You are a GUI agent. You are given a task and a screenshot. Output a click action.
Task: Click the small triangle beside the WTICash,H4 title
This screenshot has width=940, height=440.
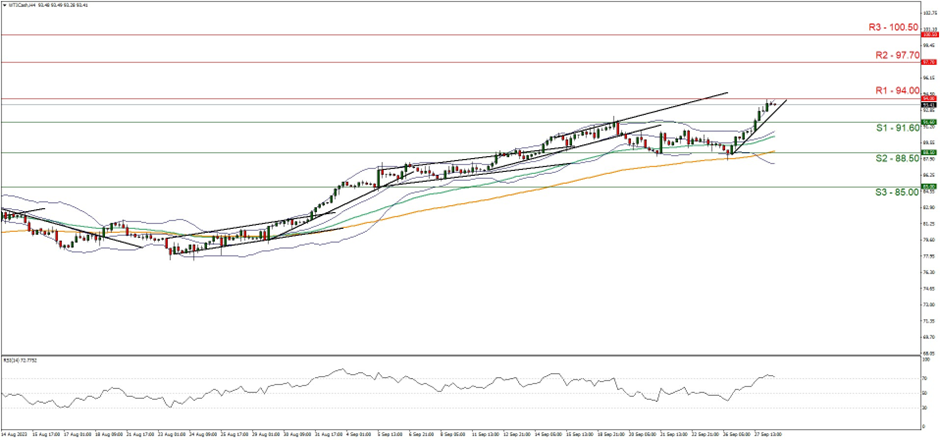(x=3, y=4)
